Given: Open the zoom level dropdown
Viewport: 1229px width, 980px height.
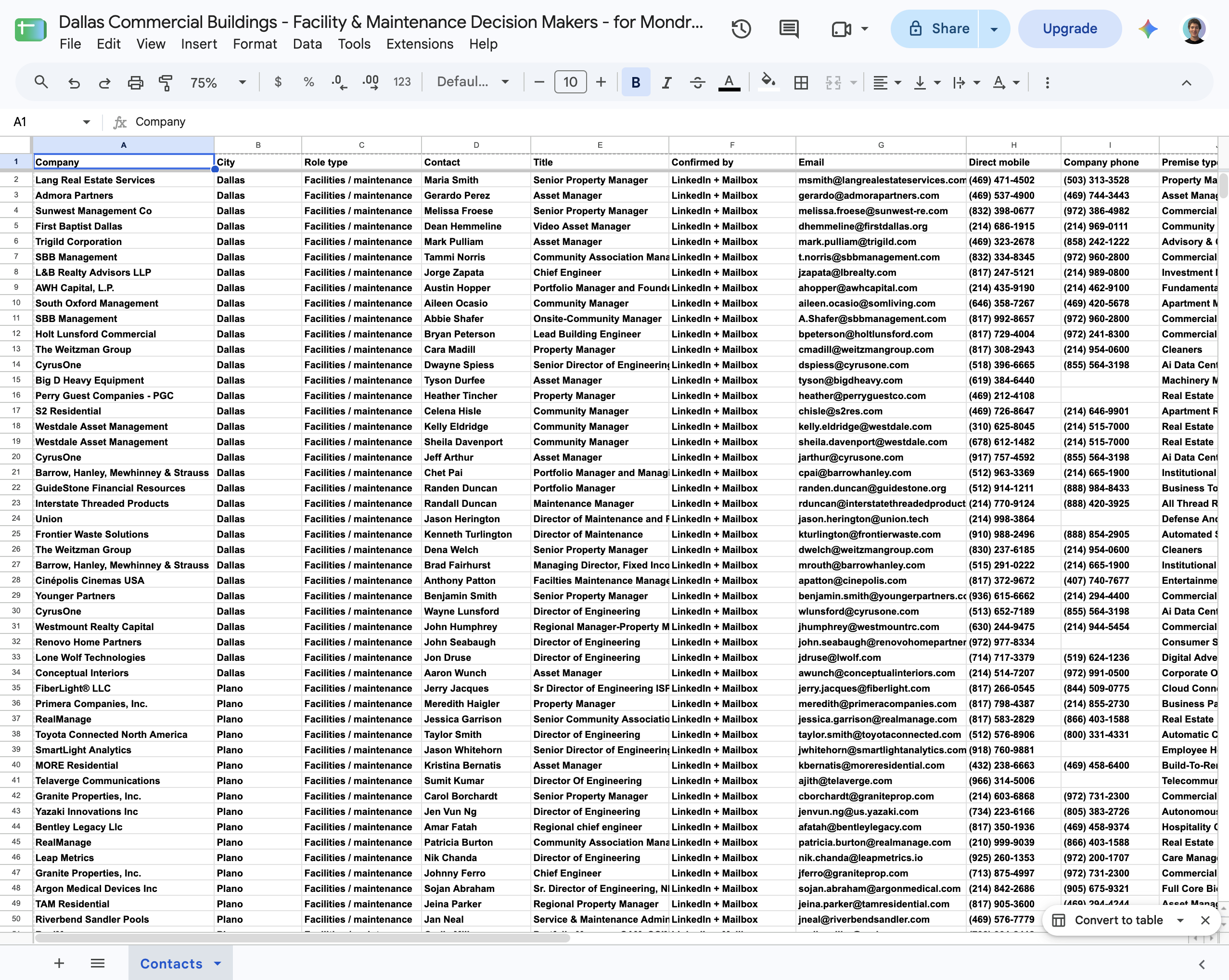Looking at the screenshot, I should (219, 83).
